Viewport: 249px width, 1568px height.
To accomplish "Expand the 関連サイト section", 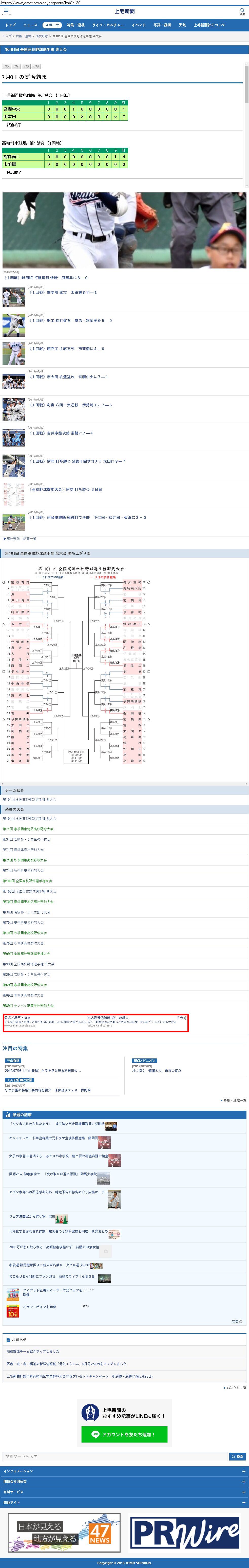I will pos(124,1502).
